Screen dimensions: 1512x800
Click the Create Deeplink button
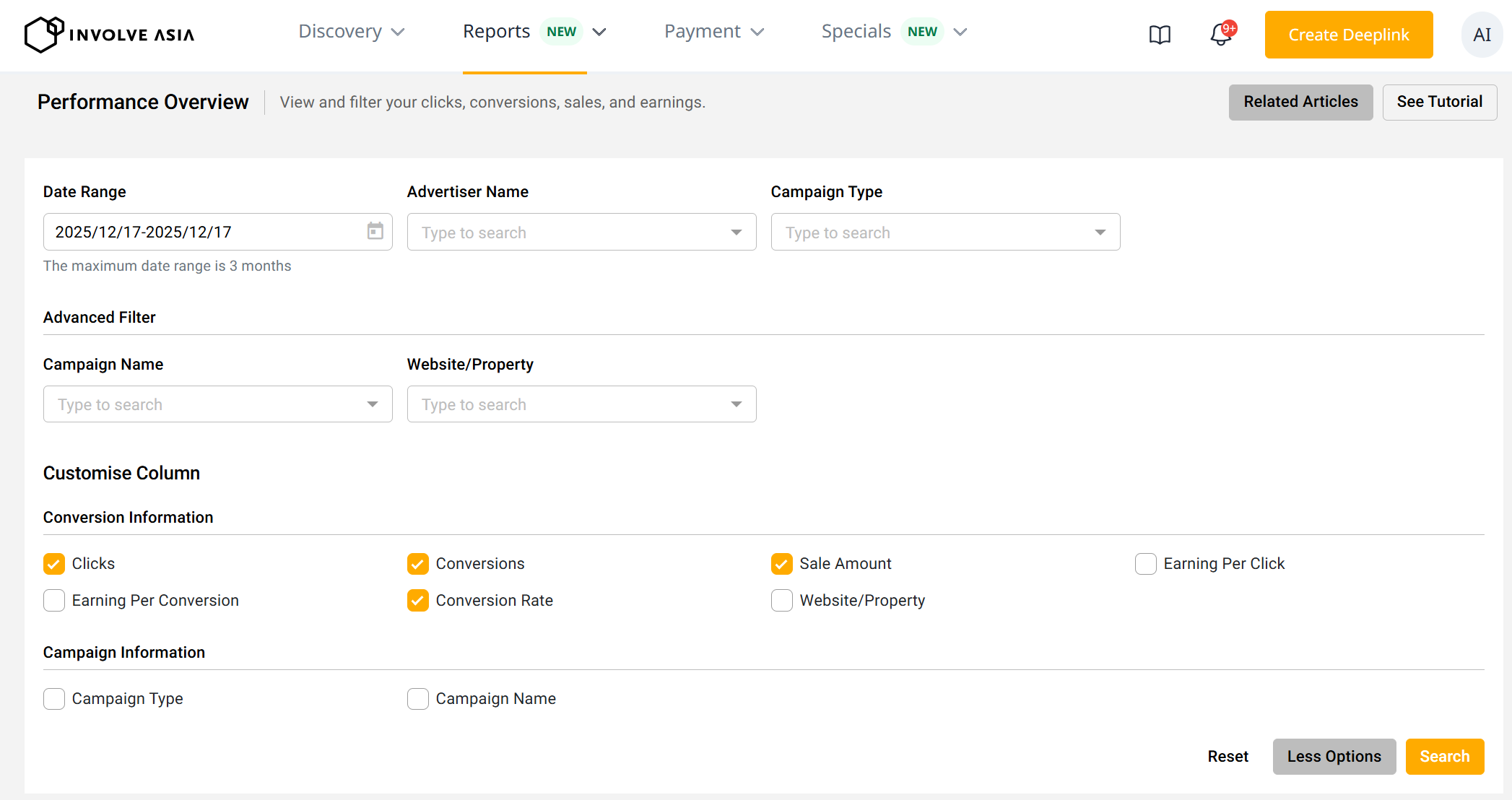click(x=1348, y=35)
